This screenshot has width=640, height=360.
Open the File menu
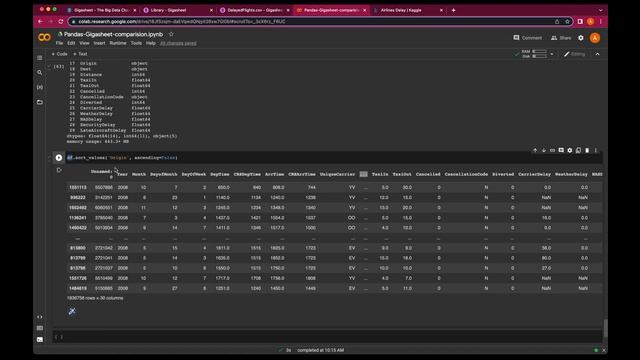[60, 43]
